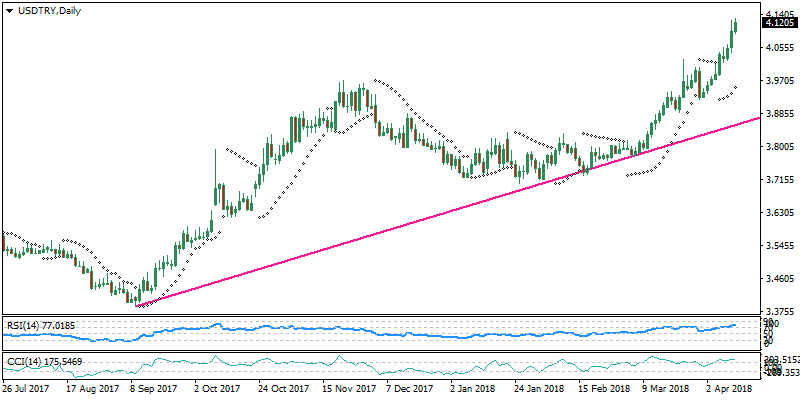Screen dimensions: 800x400
Task: Click the triangle arrow beside USDTRY,Daily
Action: pos(9,8)
